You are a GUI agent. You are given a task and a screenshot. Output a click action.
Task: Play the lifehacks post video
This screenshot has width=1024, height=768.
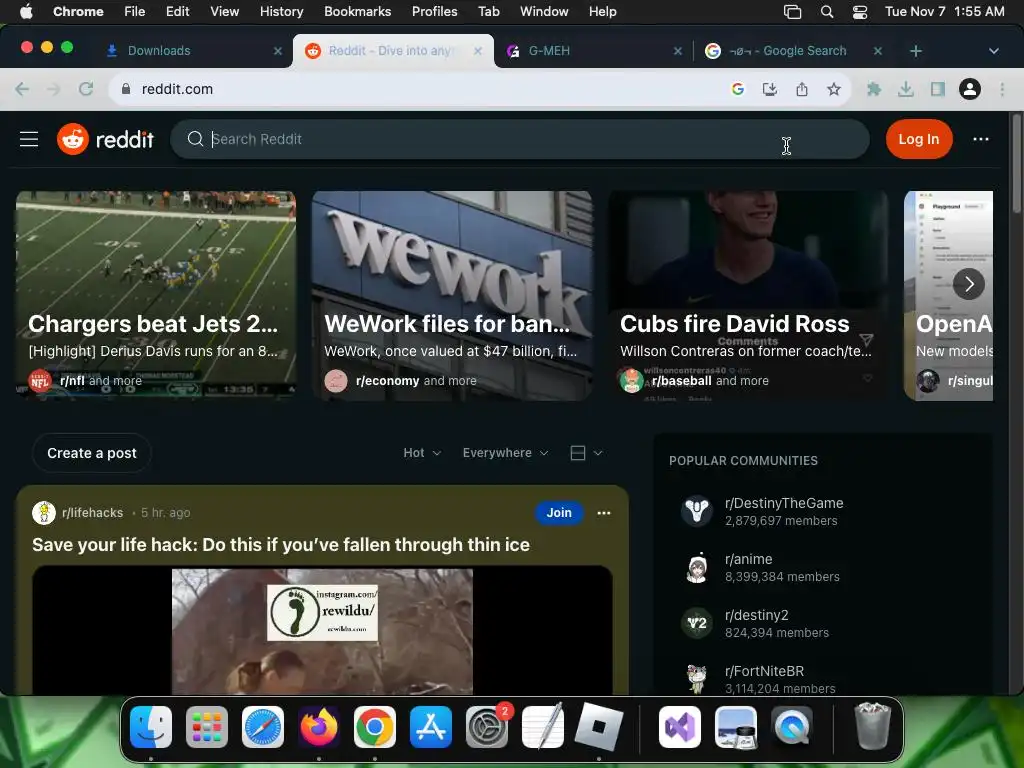coord(322,631)
